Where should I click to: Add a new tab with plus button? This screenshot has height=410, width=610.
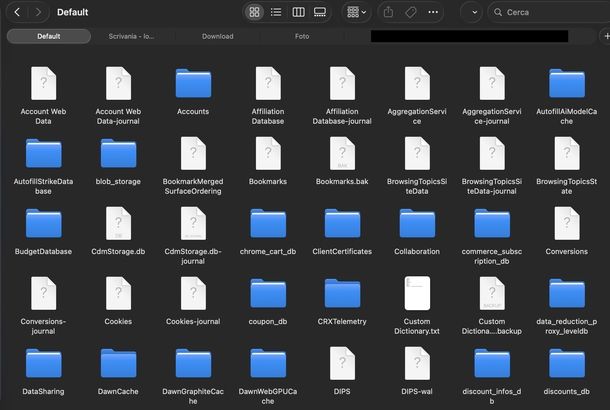click(606, 36)
